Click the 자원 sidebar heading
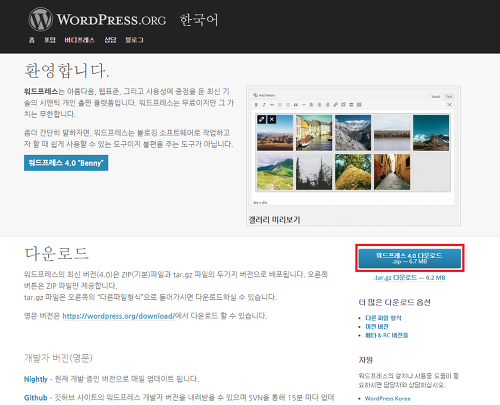This screenshot has width=500, height=405. (x=366, y=360)
